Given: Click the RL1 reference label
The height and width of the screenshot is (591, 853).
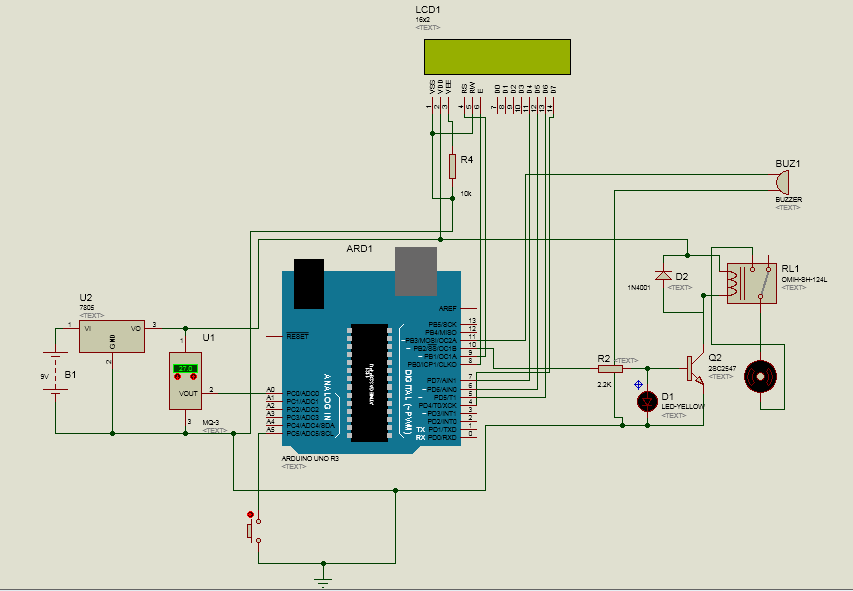Looking at the screenshot, I should [x=790, y=268].
